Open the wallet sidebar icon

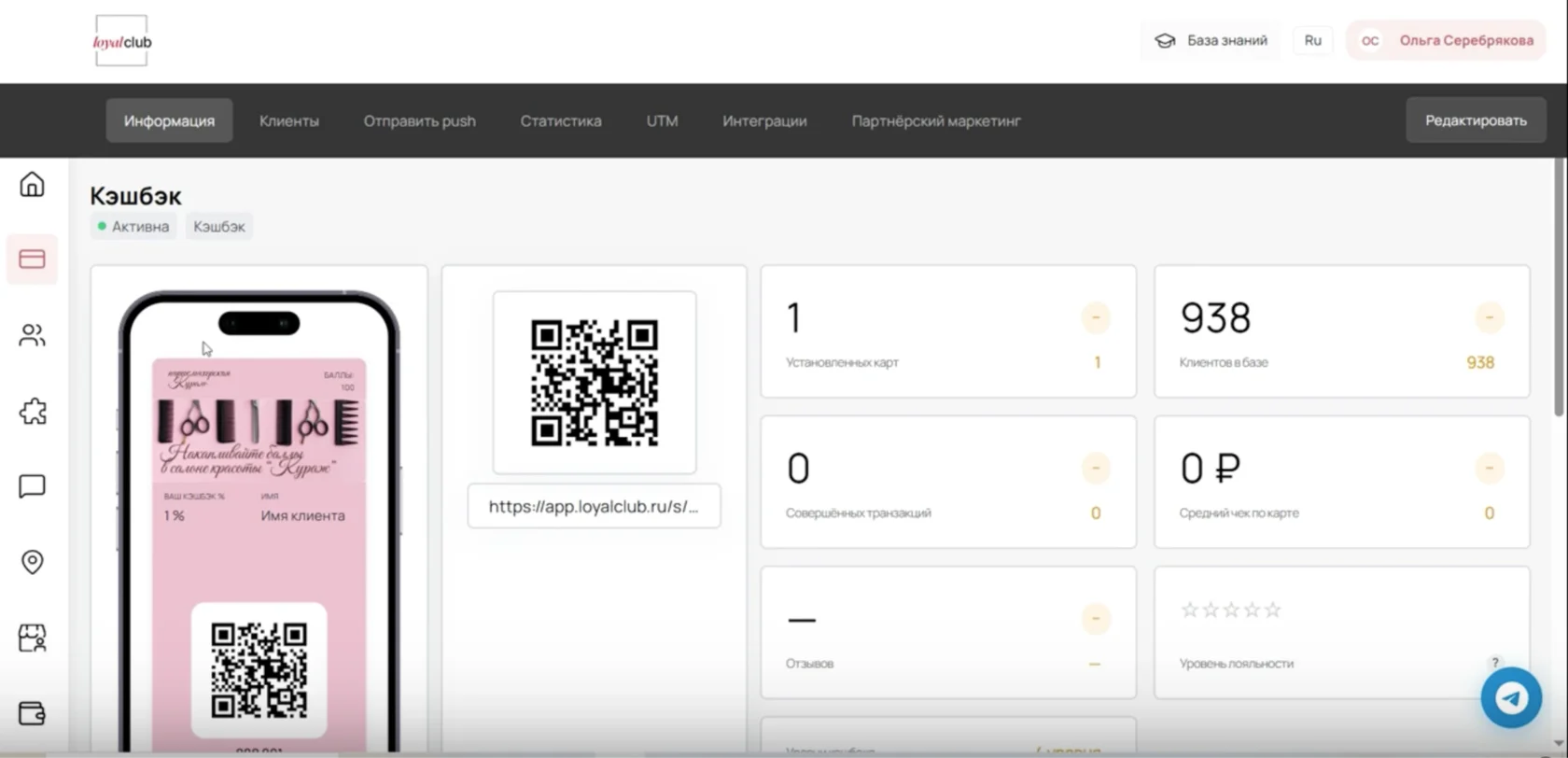[32, 713]
